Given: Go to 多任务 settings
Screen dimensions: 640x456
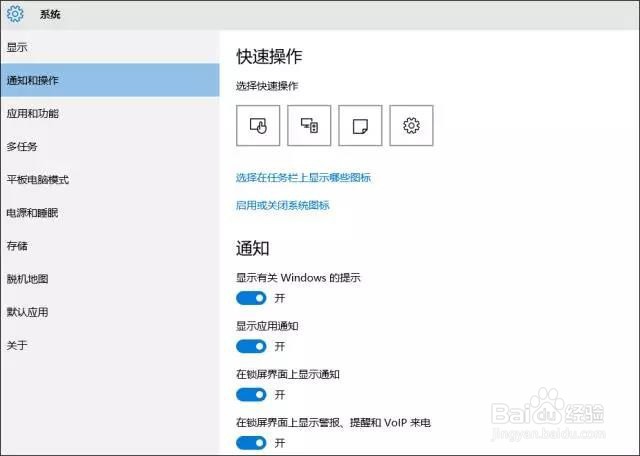Looking at the screenshot, I should [110, 146].
